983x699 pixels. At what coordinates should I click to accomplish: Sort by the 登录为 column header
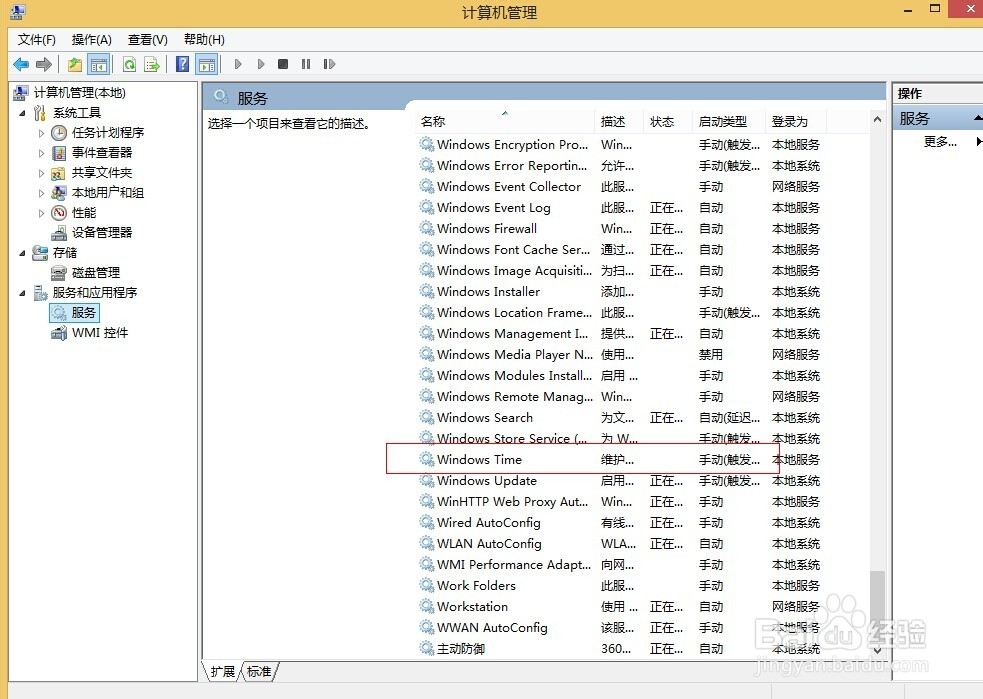tap(795, 122)
